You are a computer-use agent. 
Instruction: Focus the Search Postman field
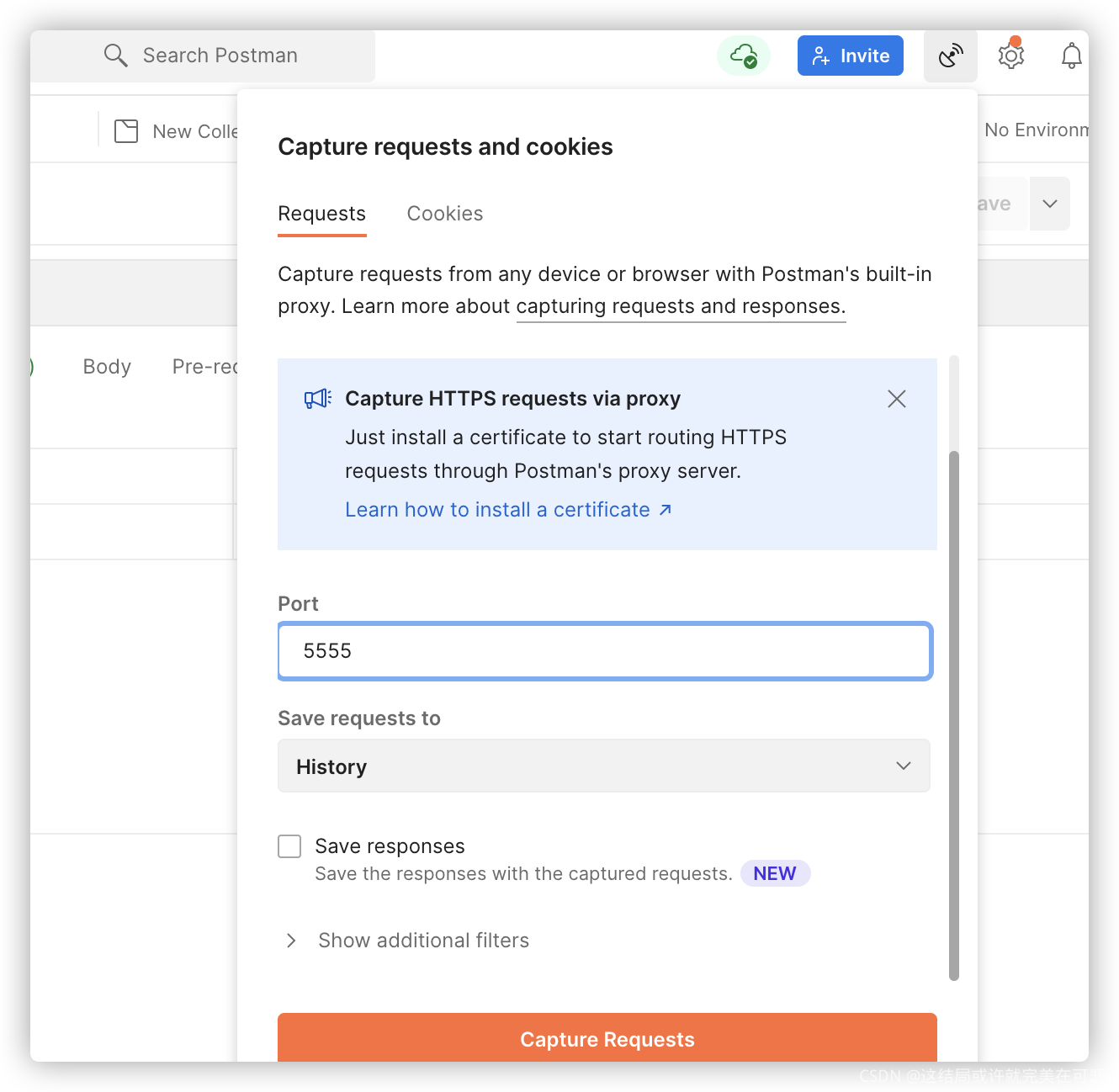(203, 56)
